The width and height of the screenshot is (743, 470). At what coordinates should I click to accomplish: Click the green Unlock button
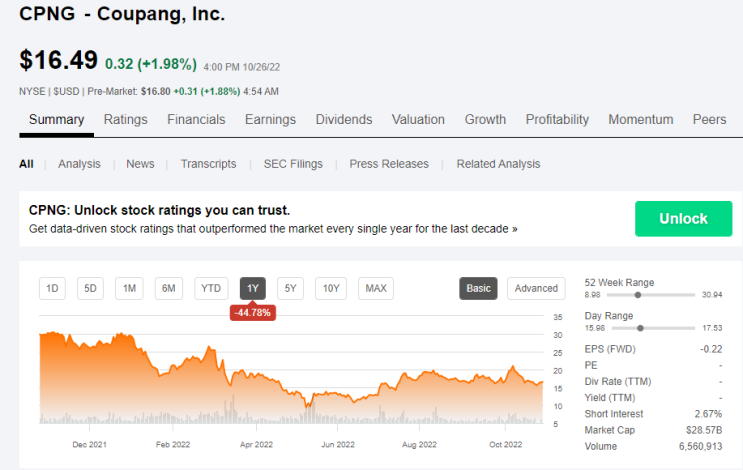[x=683, y=218]
